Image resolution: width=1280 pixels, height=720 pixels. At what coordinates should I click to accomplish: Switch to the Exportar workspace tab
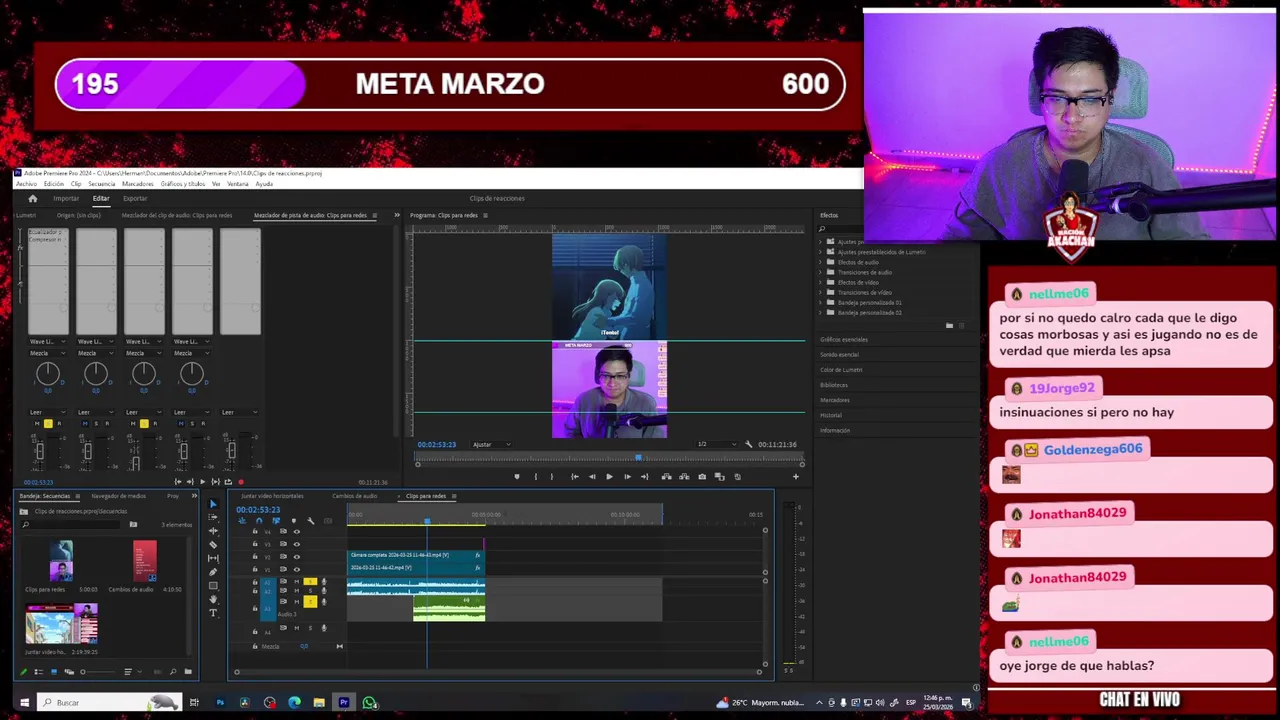135,198
